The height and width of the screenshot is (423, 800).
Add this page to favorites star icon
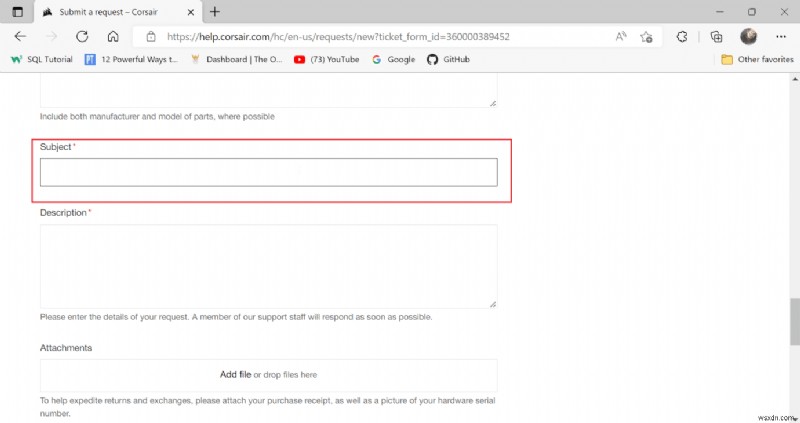(x=646, y=37)
